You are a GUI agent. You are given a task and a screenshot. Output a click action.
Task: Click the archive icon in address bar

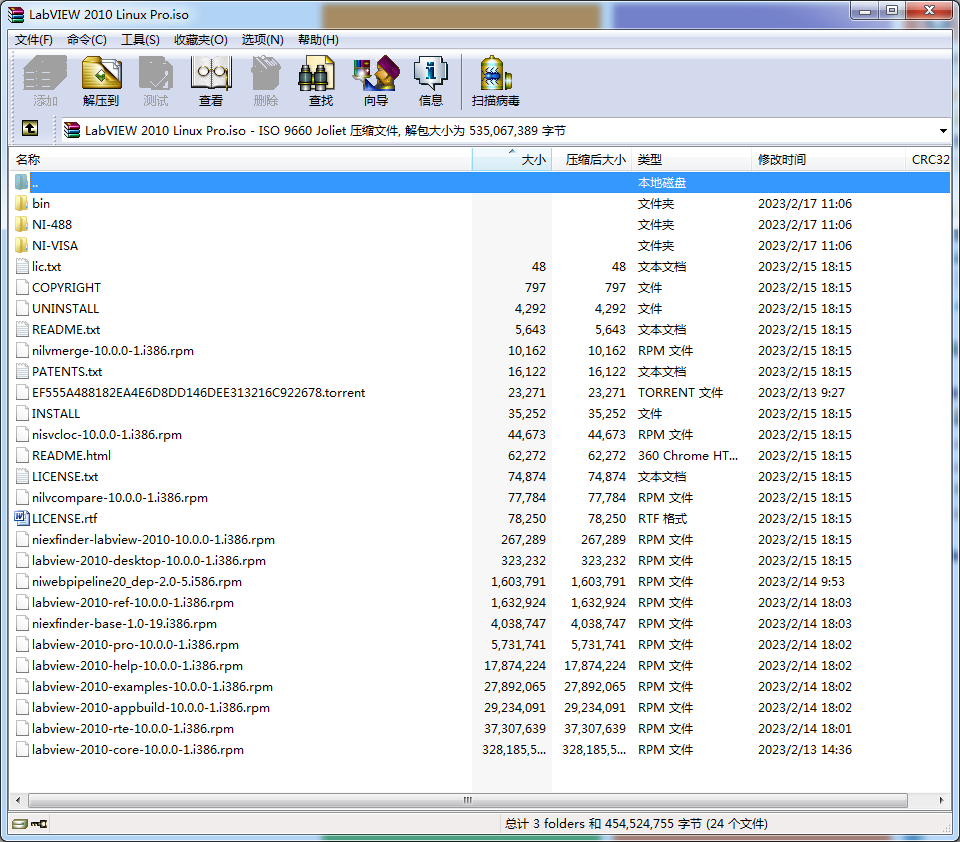(x=72, y=130)
